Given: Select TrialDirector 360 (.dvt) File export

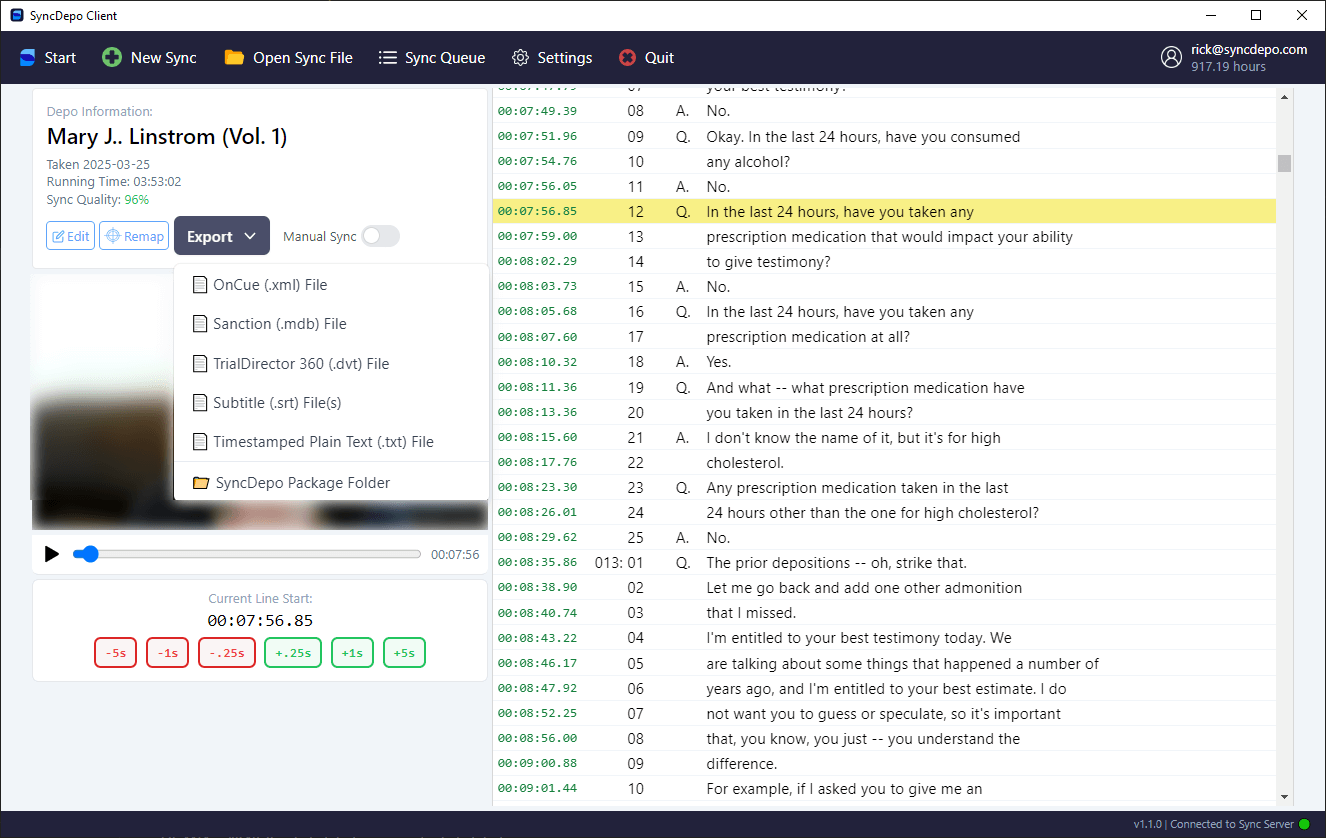Looking at the screenshot, I should pos(300,364).
